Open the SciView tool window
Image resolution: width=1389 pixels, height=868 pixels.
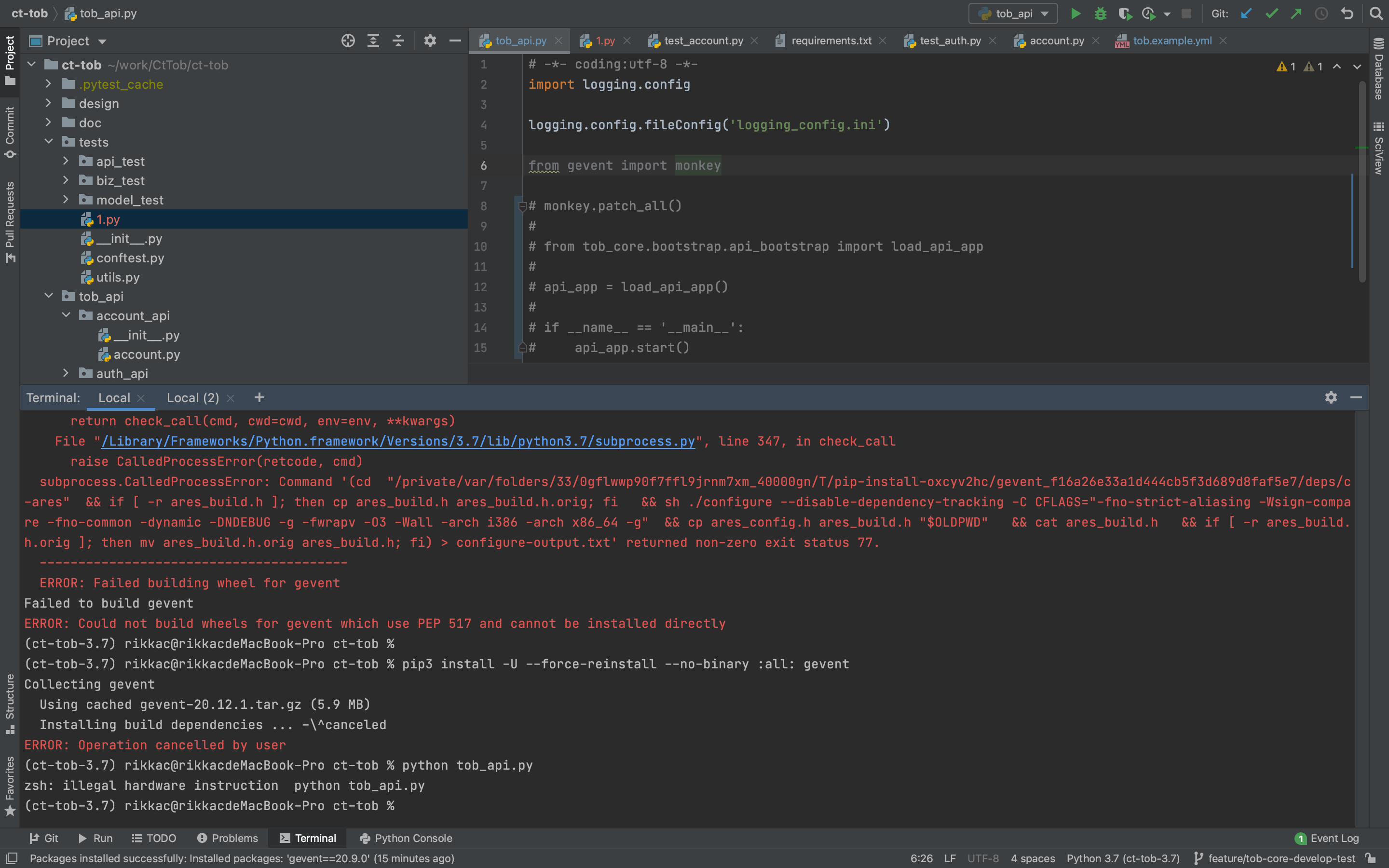[1379, 148]
